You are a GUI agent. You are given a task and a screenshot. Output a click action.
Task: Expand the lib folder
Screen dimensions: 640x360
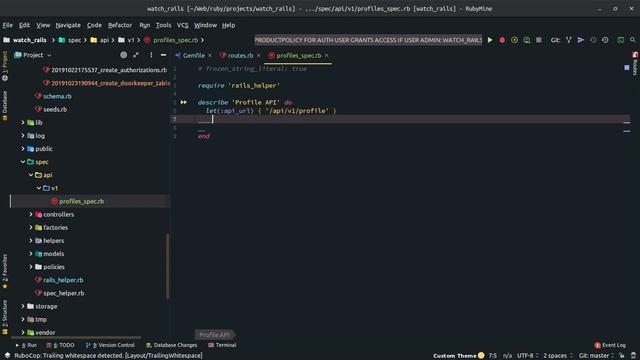point(23,122)
